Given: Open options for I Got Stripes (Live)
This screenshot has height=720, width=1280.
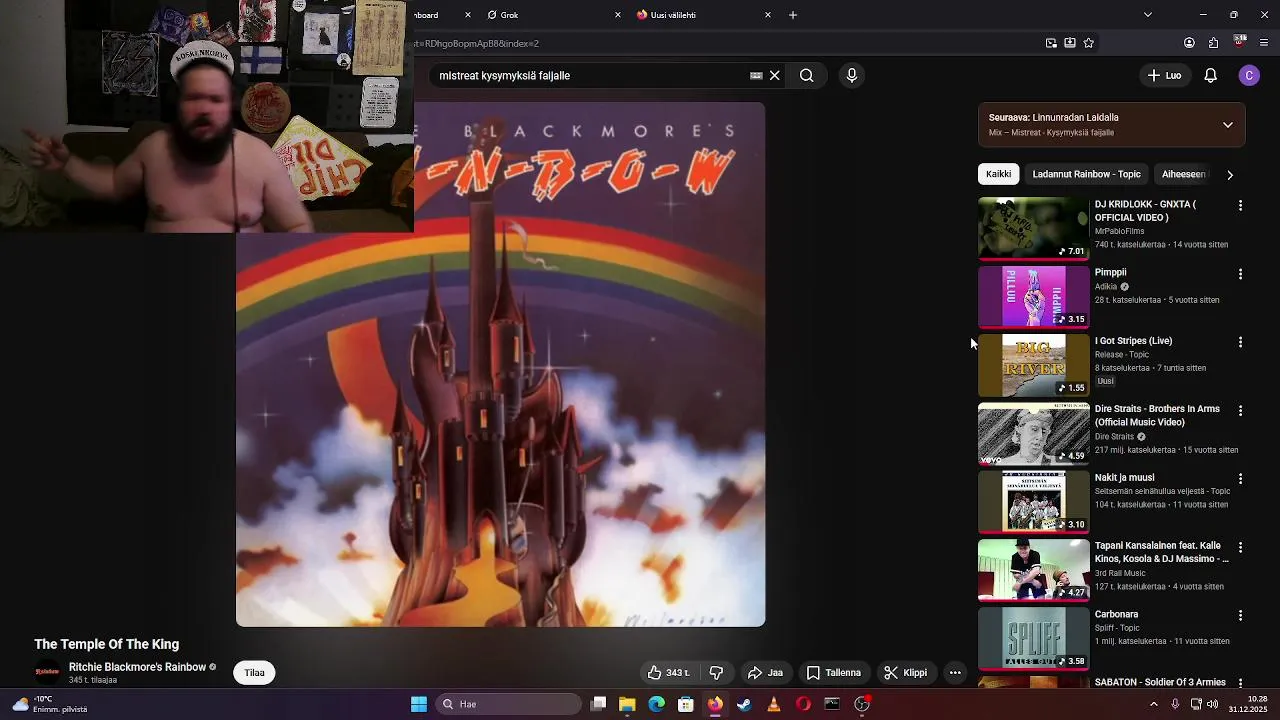Looking at the screenshot, I should [1240, 342].
